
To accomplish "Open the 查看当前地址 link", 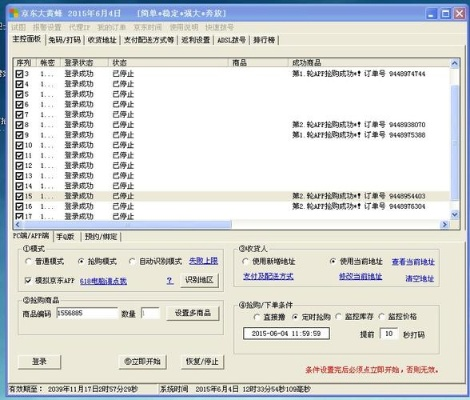I will pos(413,262).
